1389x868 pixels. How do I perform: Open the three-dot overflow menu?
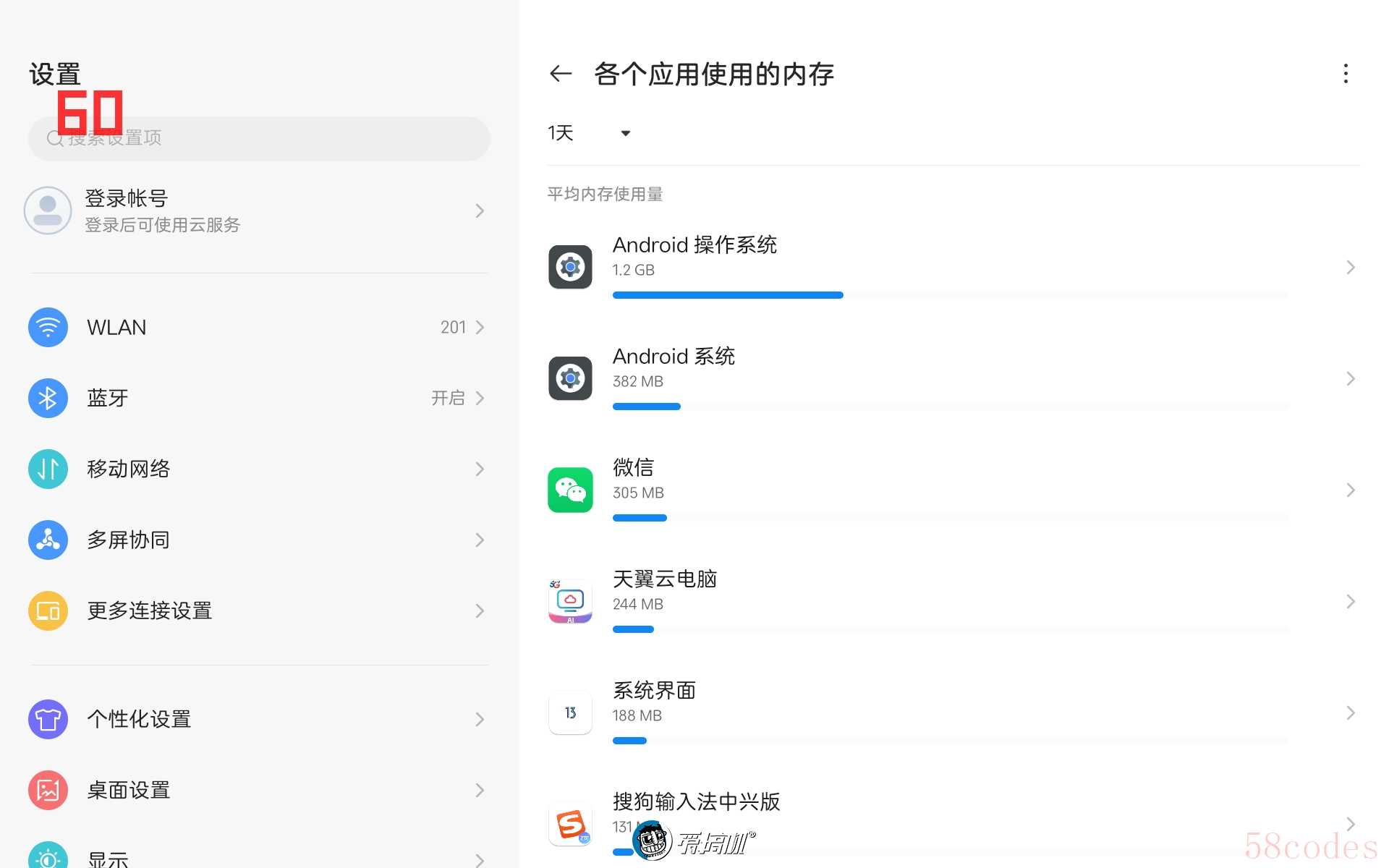tap(1345, 74)
